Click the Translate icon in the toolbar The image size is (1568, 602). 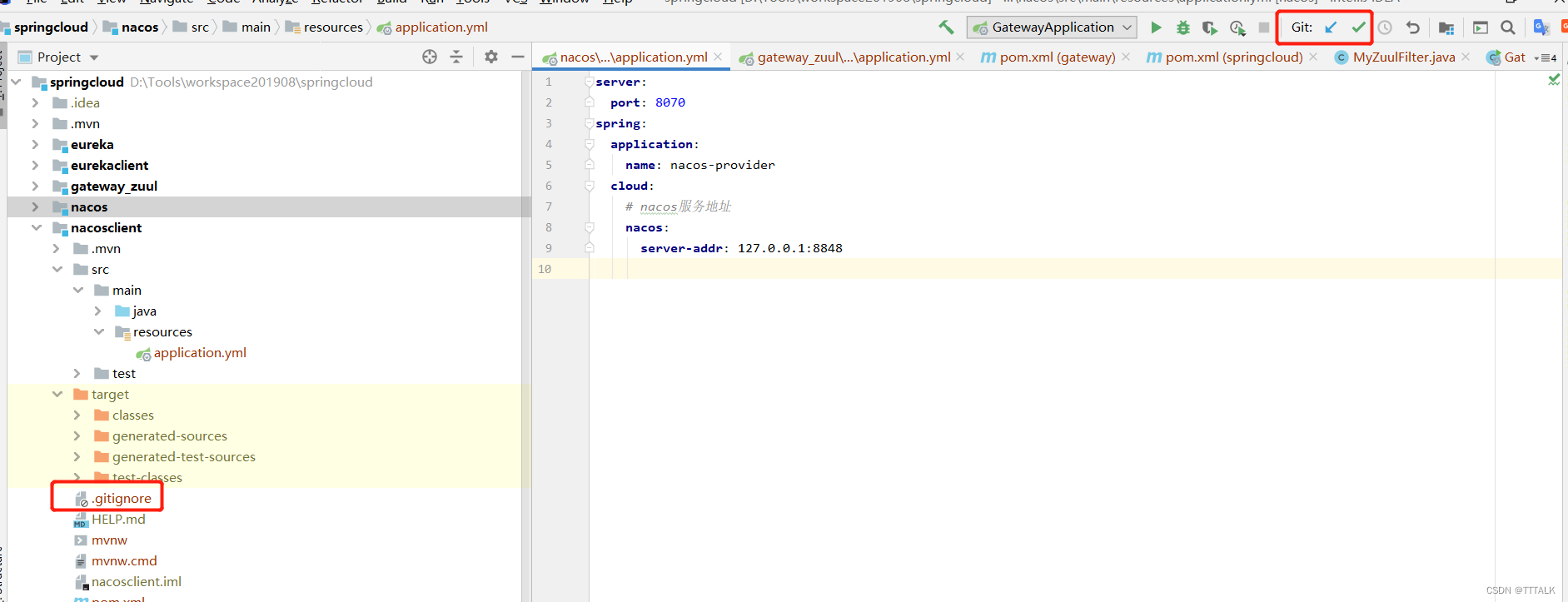pos(1541,27)
